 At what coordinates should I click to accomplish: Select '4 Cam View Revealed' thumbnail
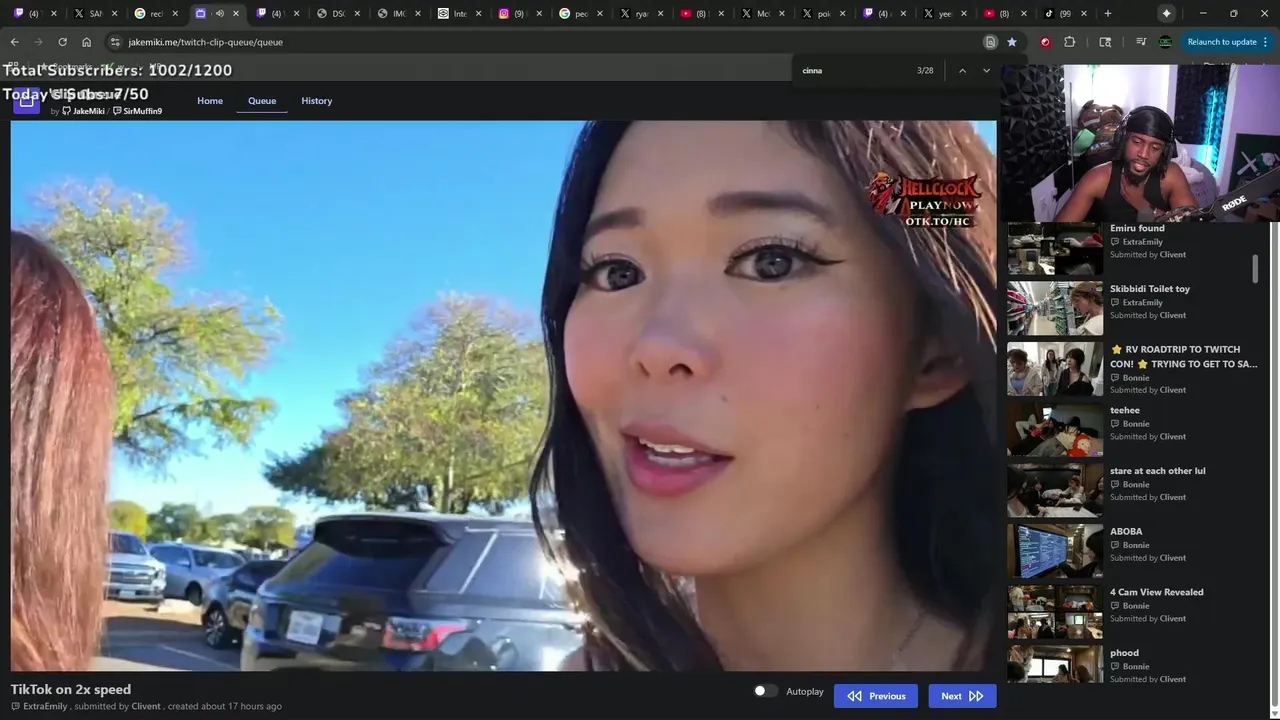[1055, 612]
